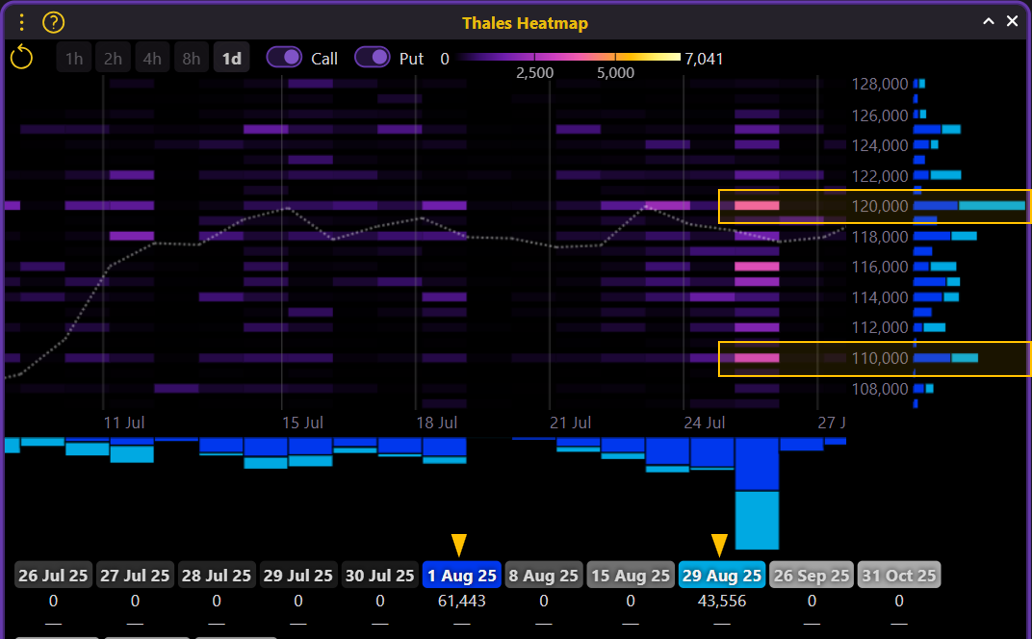Click the 15 Jul date axis label
The height and width of the screenshot is (639, 1032).
[303, 422]
